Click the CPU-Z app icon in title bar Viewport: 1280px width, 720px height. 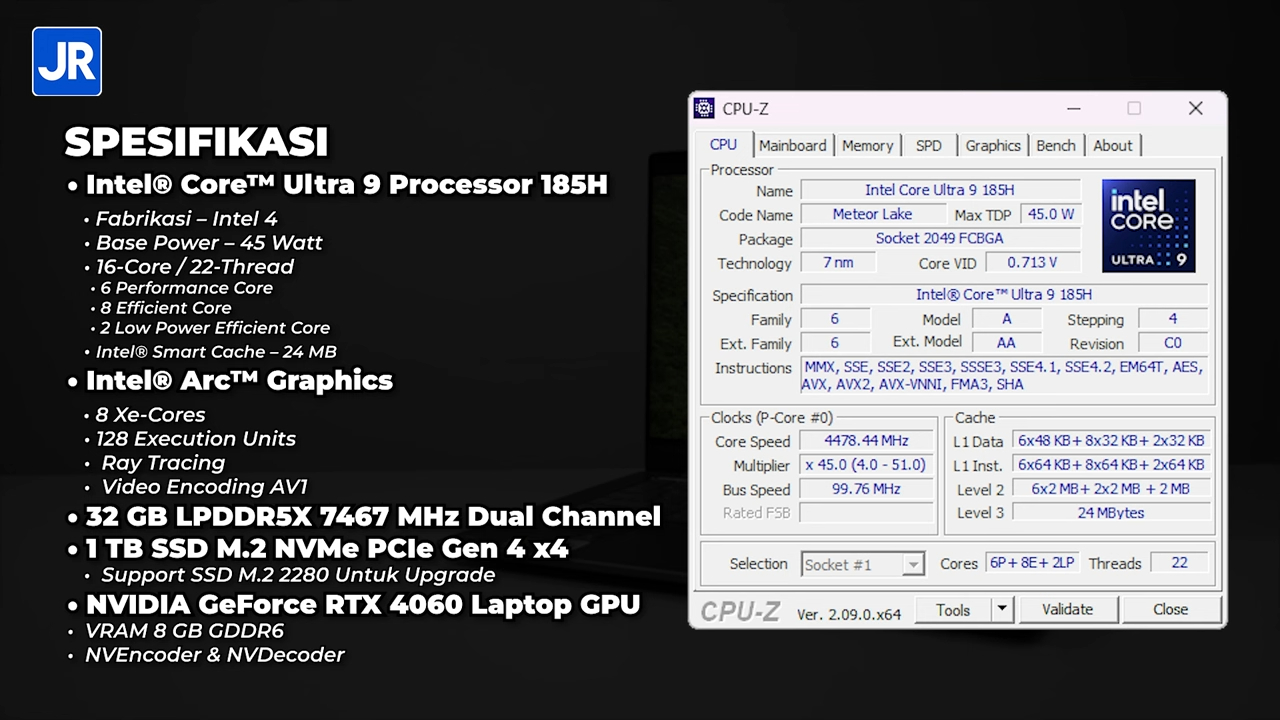(705, 109)
